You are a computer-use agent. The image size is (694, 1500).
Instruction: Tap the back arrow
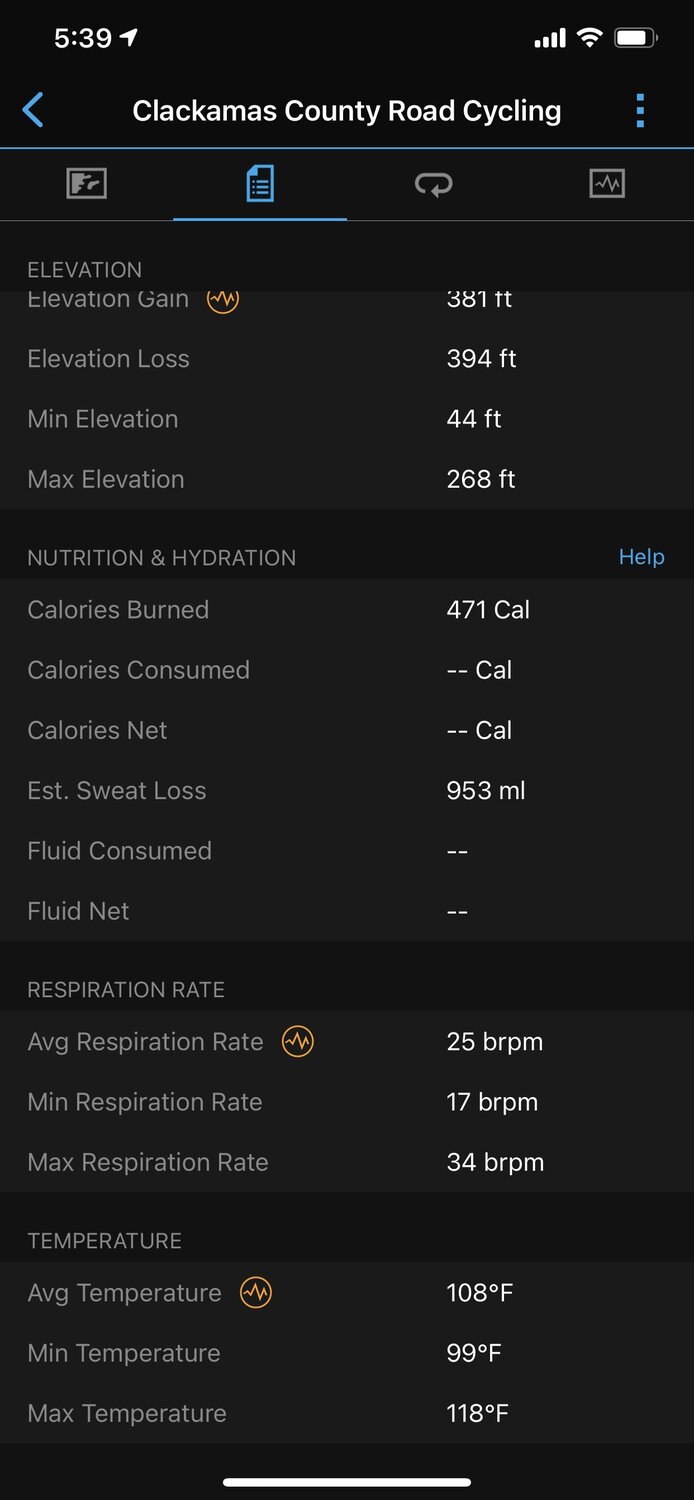pyautogui.click(x=33, y=110)
